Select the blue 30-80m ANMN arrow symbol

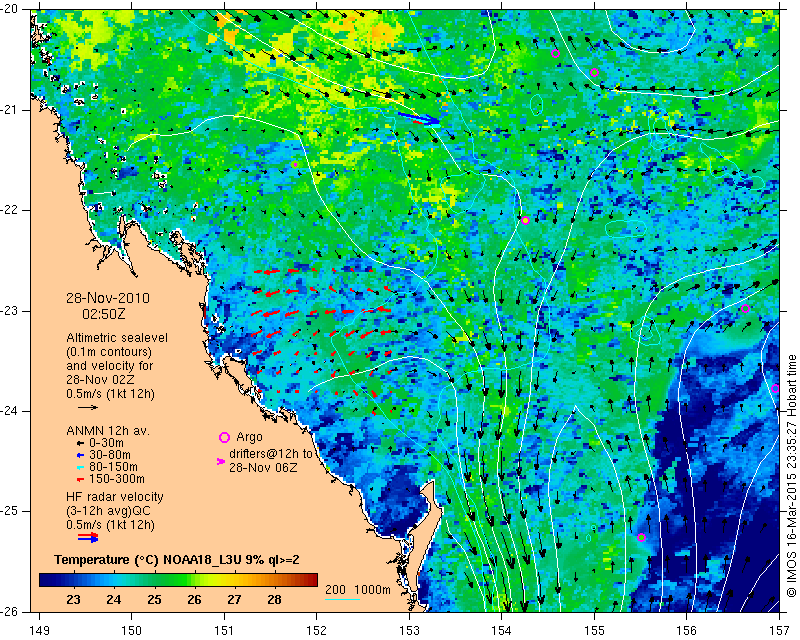pos(80,455)
